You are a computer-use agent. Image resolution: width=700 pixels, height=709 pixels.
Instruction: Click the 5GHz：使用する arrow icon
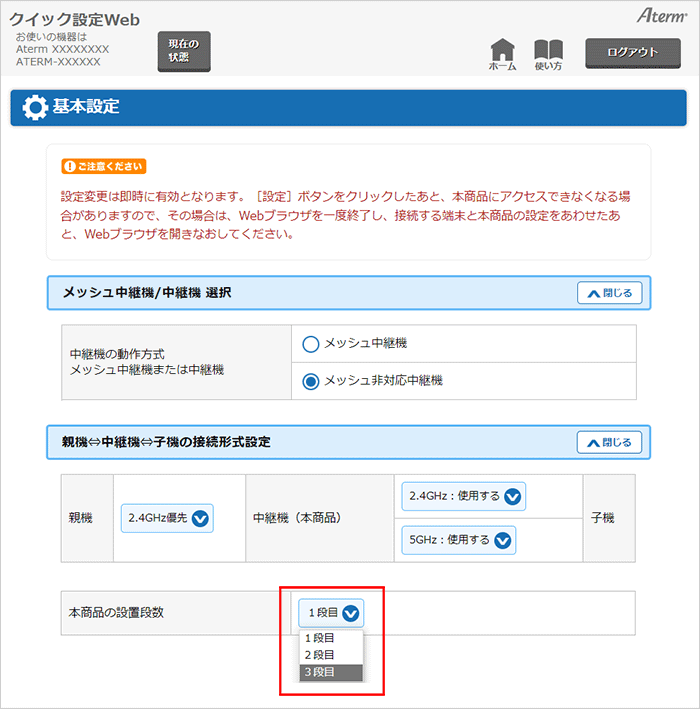coord(503,540)
